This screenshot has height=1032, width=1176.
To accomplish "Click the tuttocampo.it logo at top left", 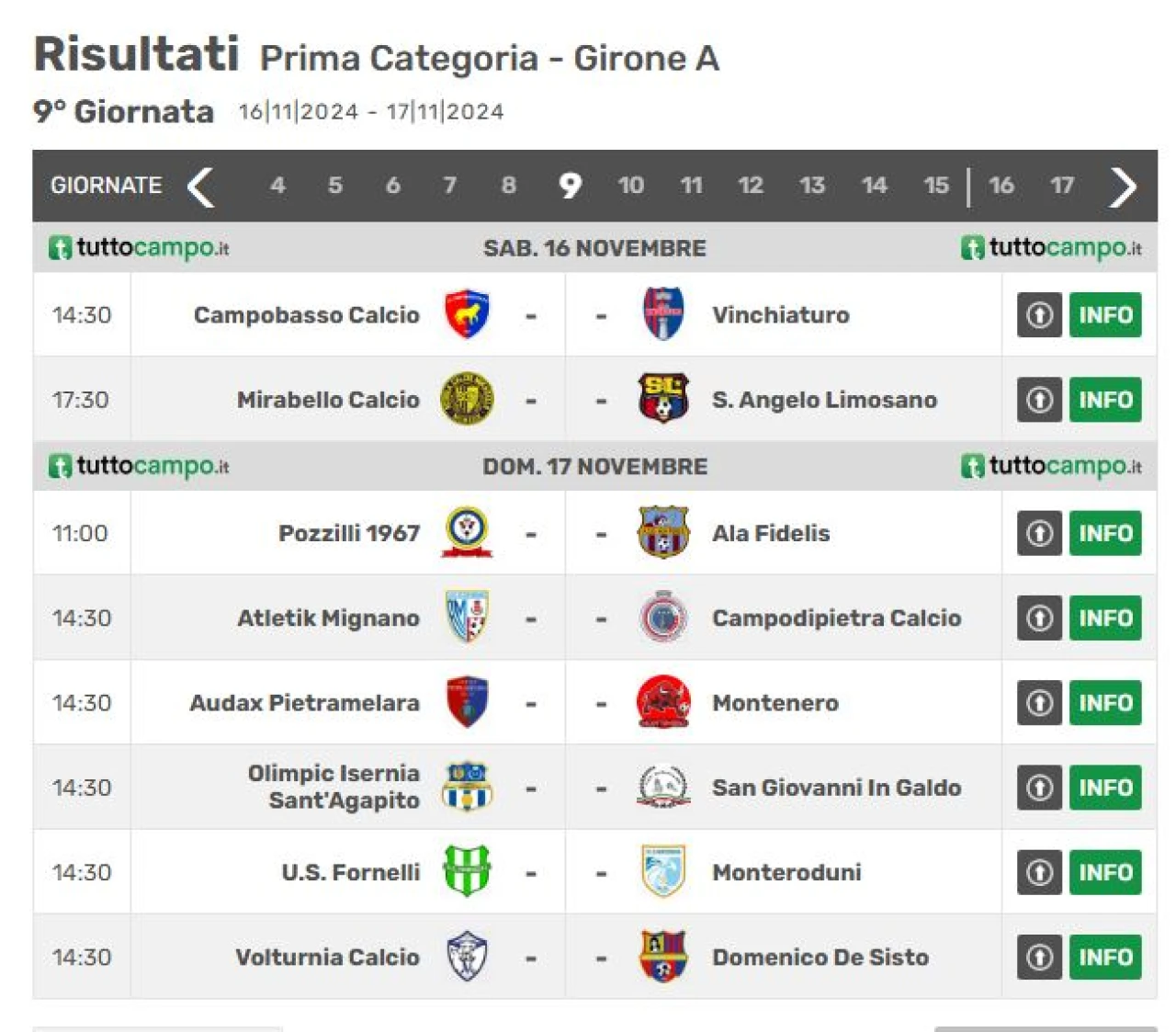I will (139, 248).
